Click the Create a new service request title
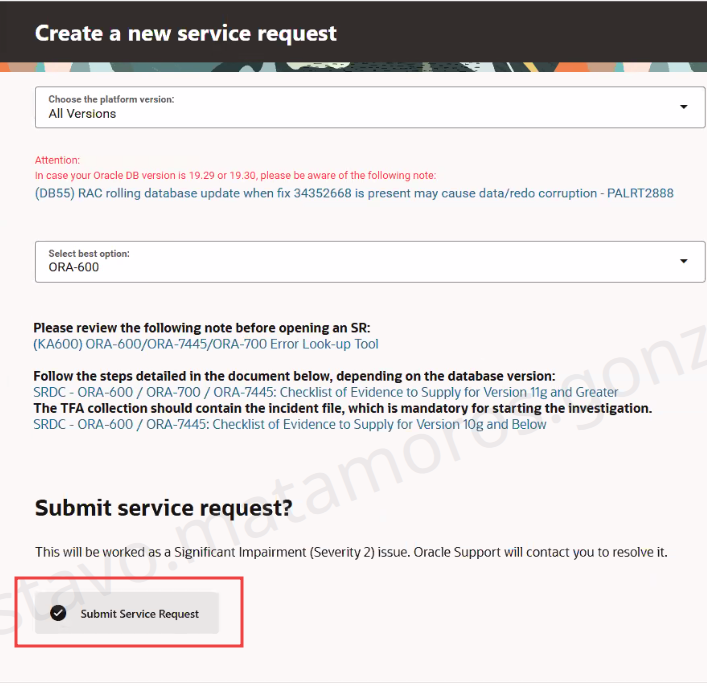The image size is (707, 686). (186, 33)
